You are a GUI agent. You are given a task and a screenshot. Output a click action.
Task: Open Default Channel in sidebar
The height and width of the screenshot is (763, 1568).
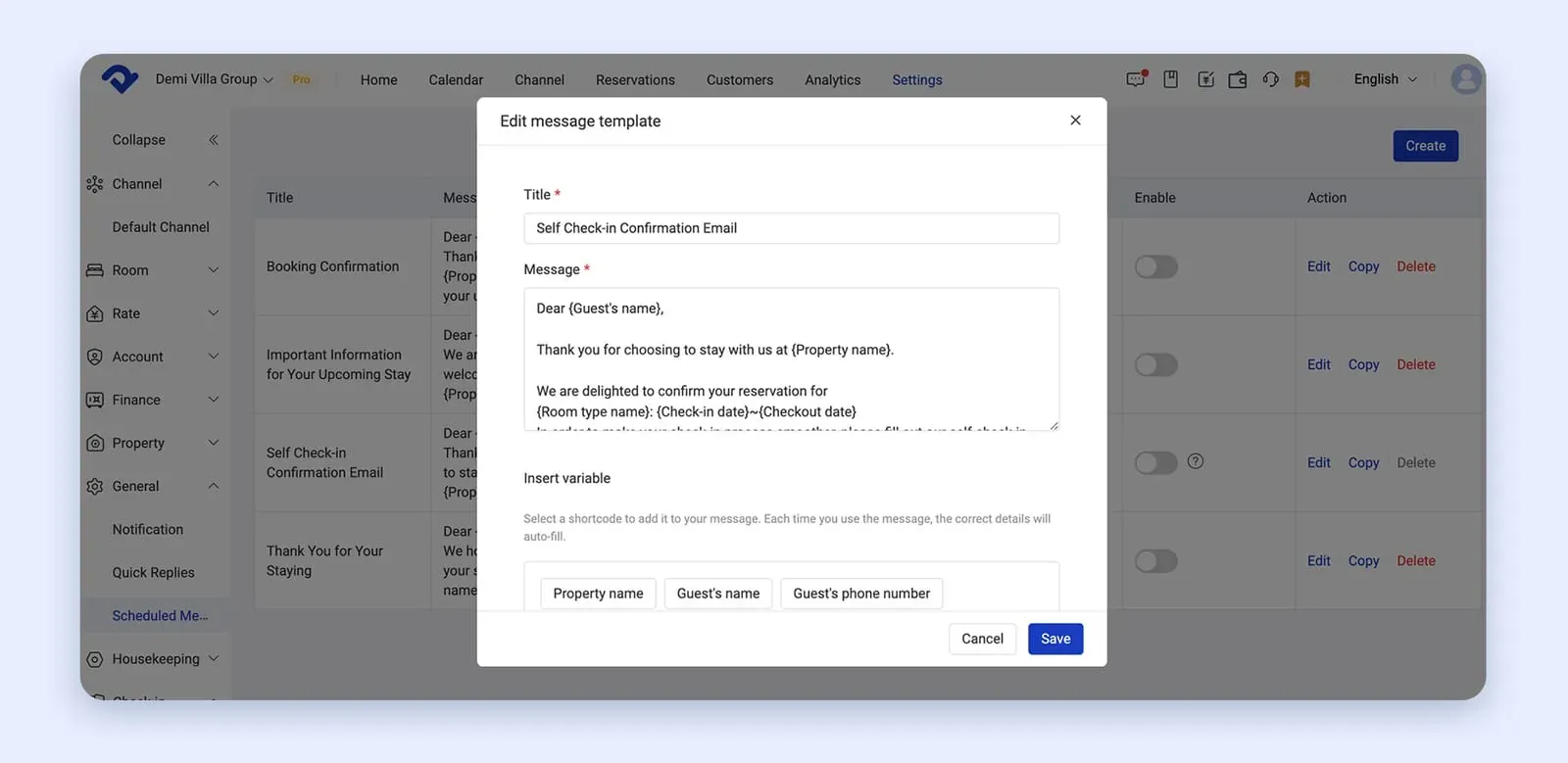tap(161, 227)
